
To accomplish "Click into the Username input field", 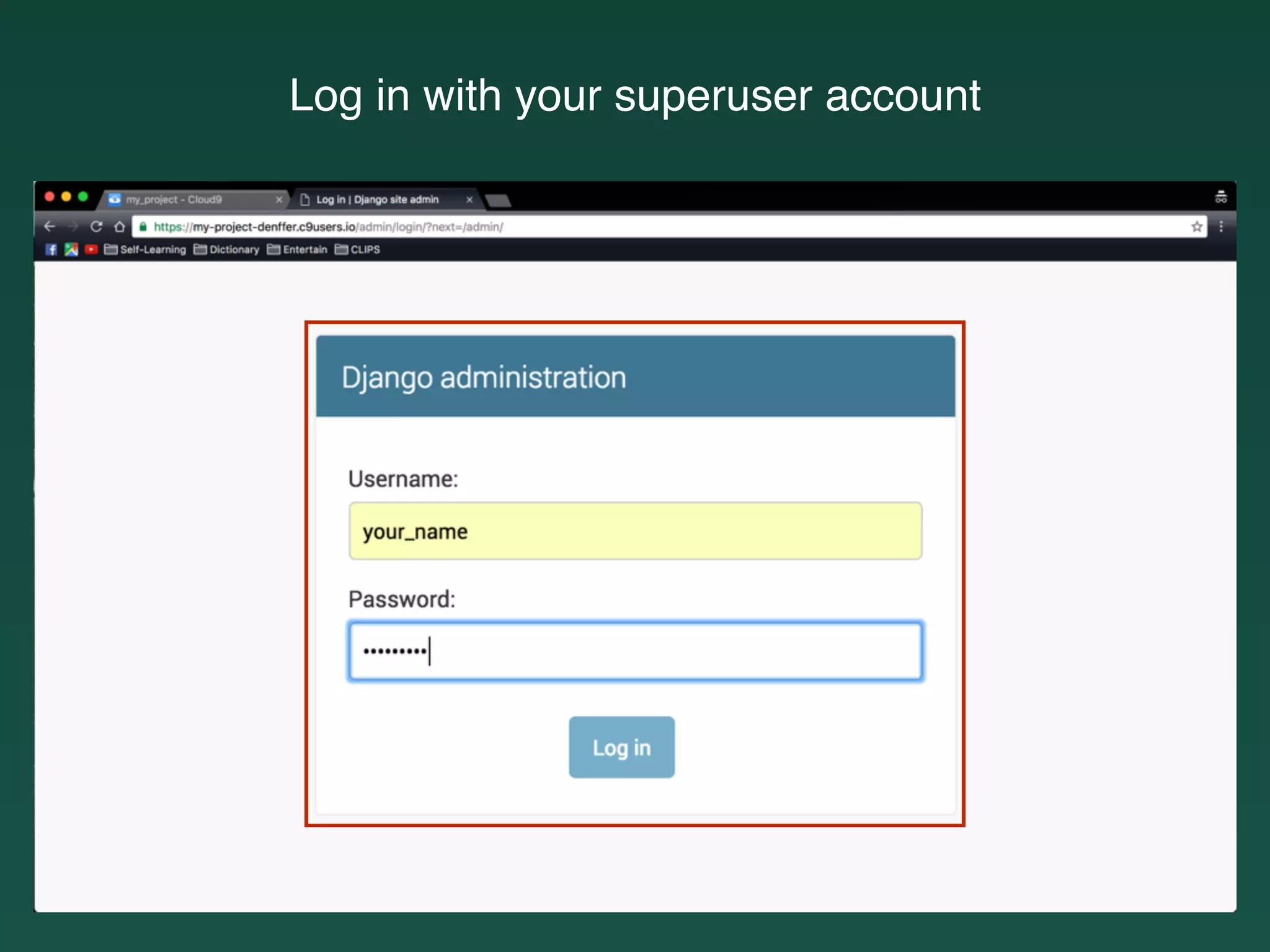I will pyautogui.click(x=635, y=531).
